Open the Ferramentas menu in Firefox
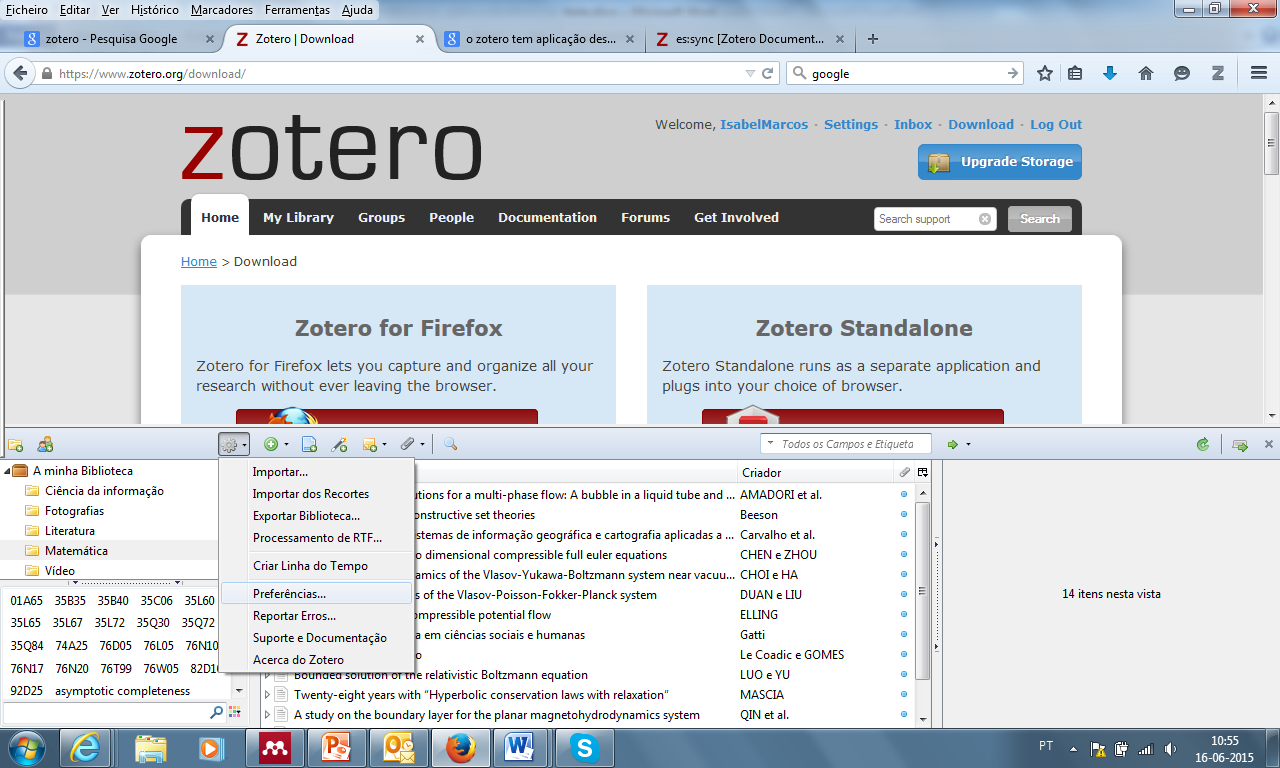Viewport: 1280px width, 768px height. (x=297, y=10)
